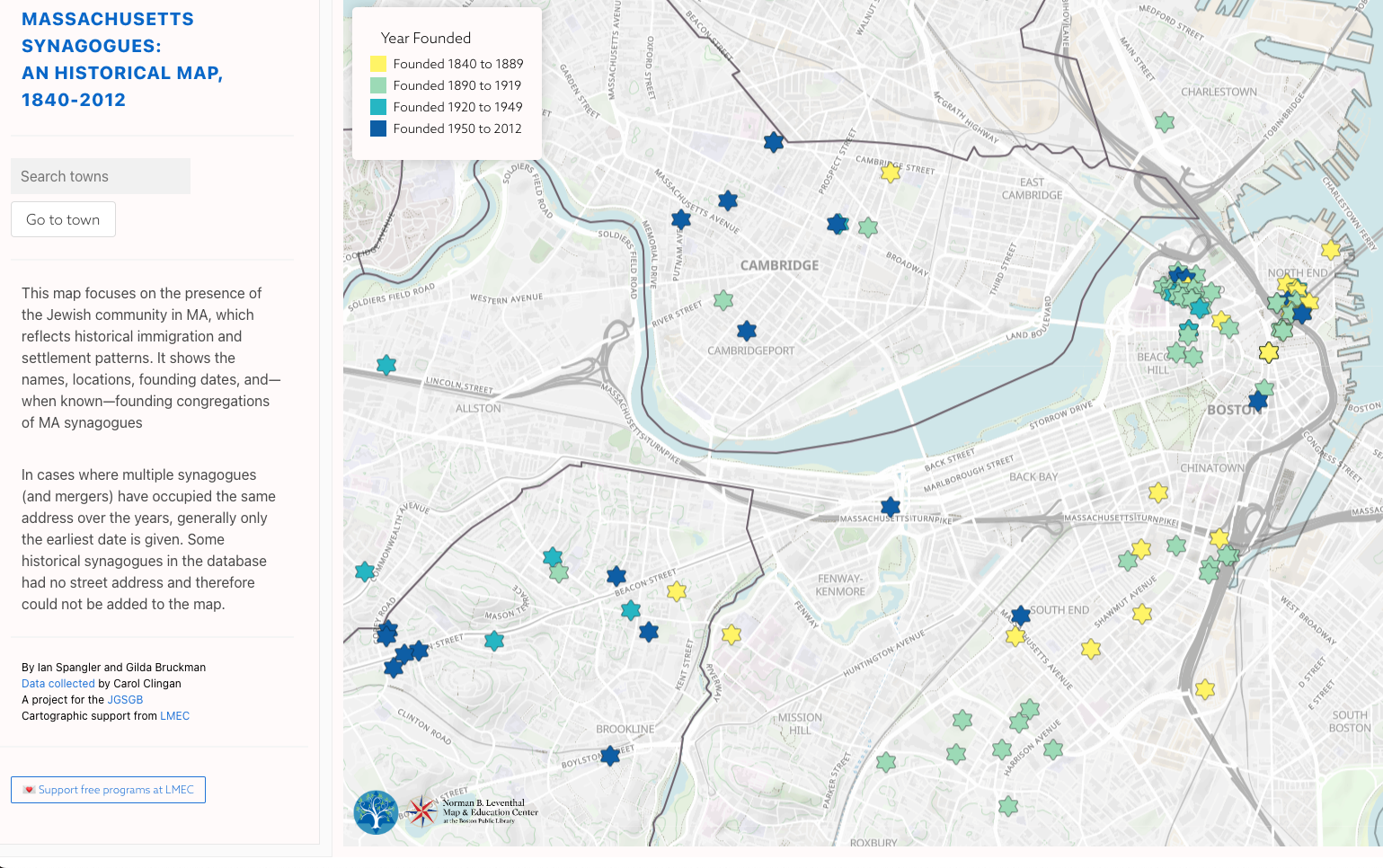
Task: Click the Leventhal Map & Education Center logo
Action: (x=474, y=810)
